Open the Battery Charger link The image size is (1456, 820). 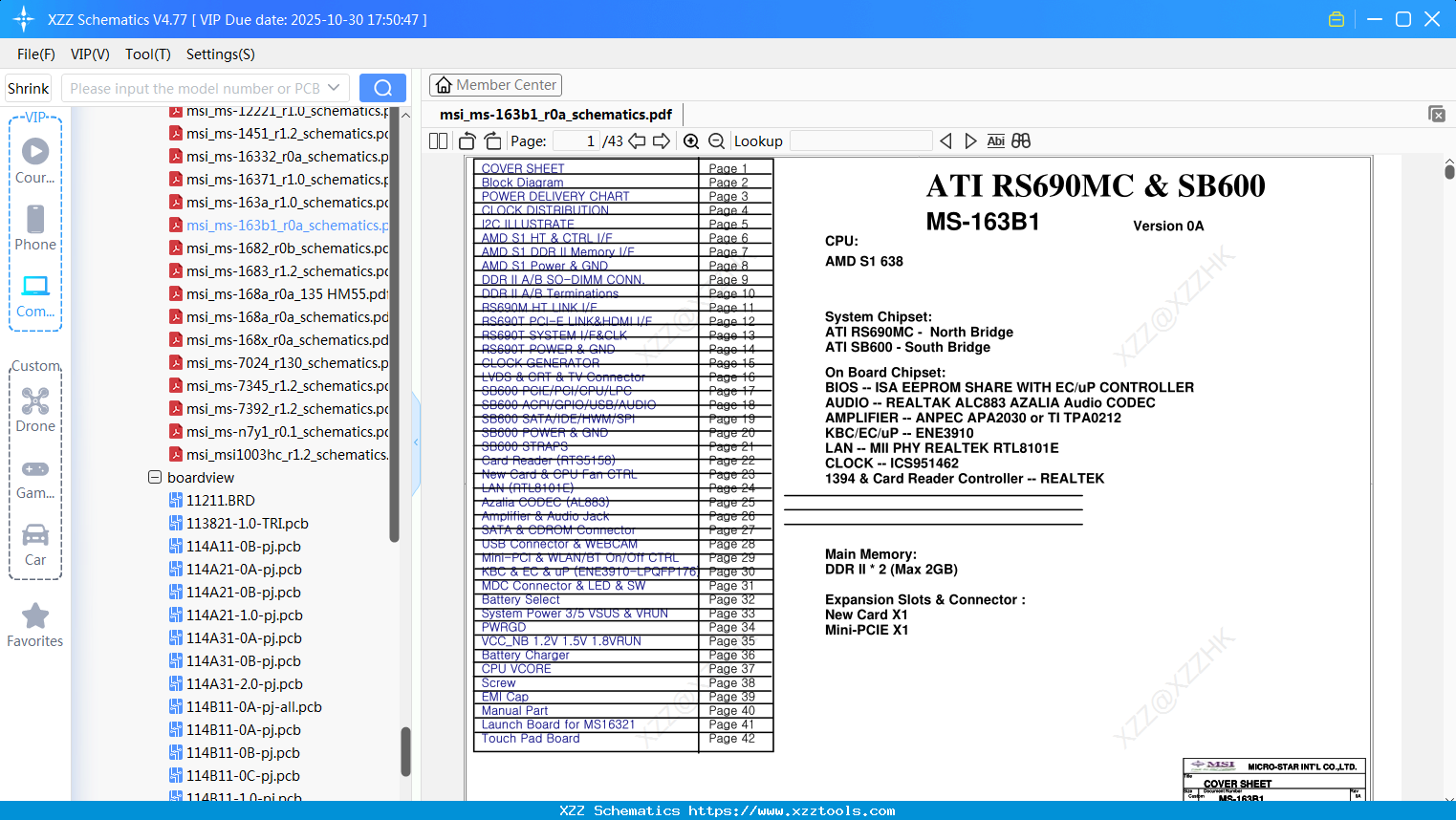tap(525, 655)
